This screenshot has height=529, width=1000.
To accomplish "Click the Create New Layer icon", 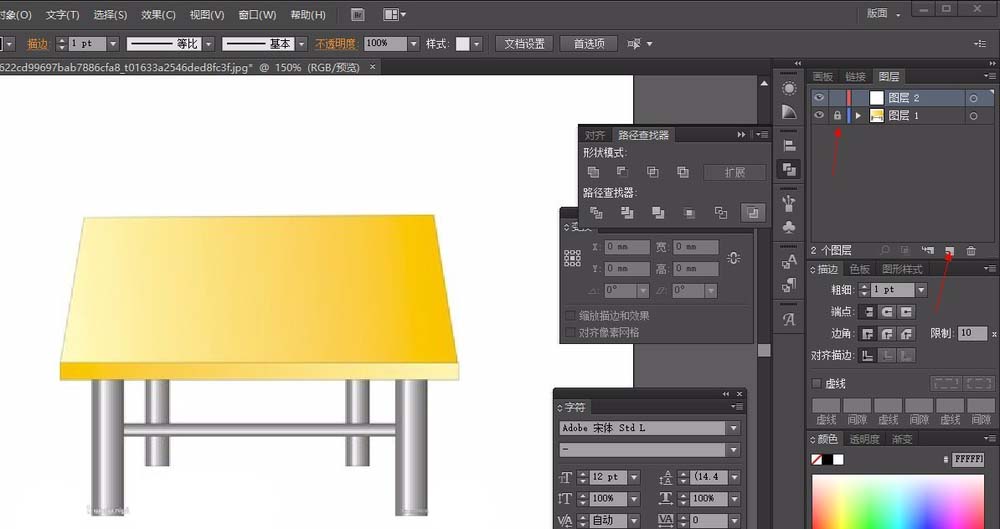I will (x=950, y=251).
